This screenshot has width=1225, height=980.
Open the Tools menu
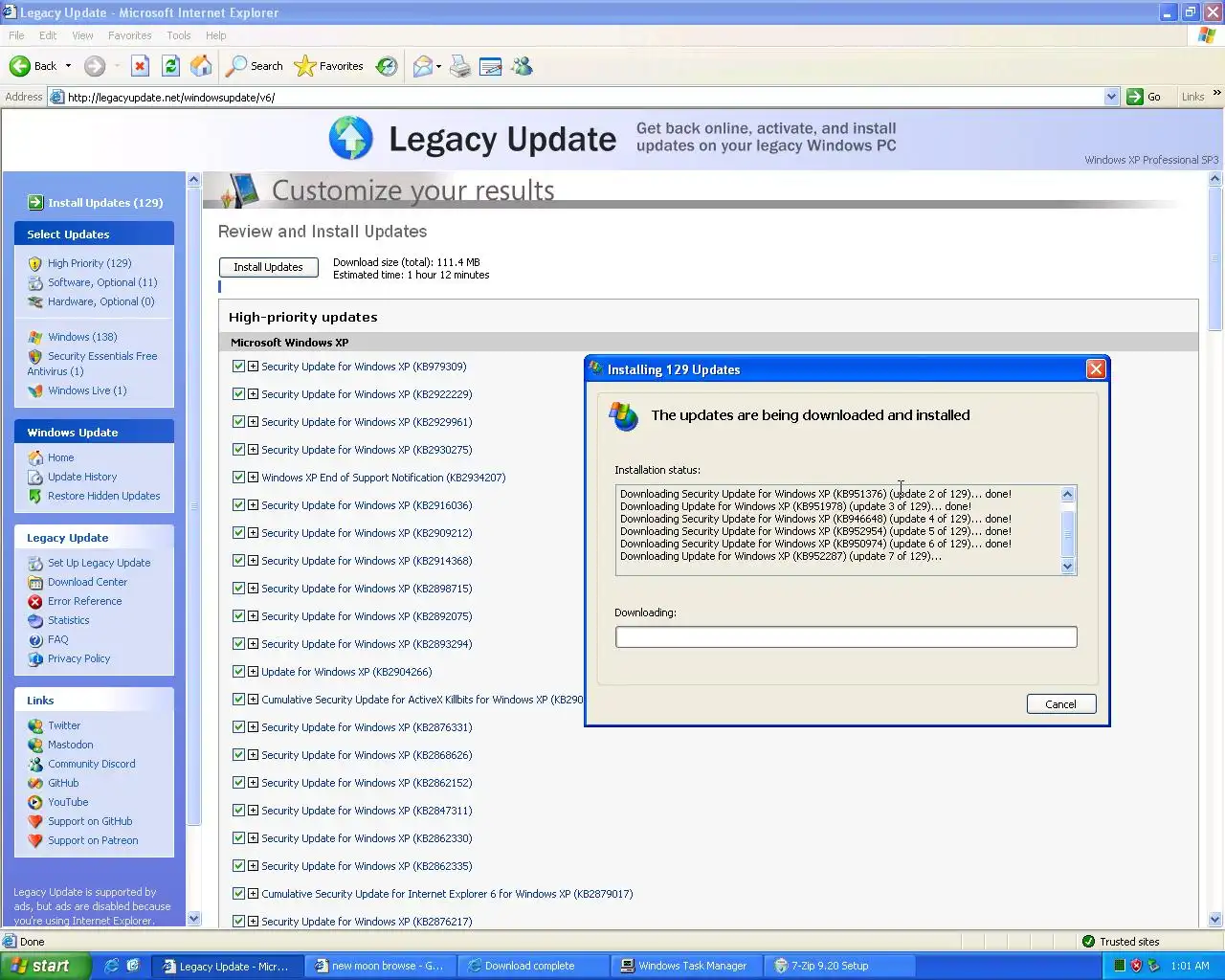click(x=179, y=35)
